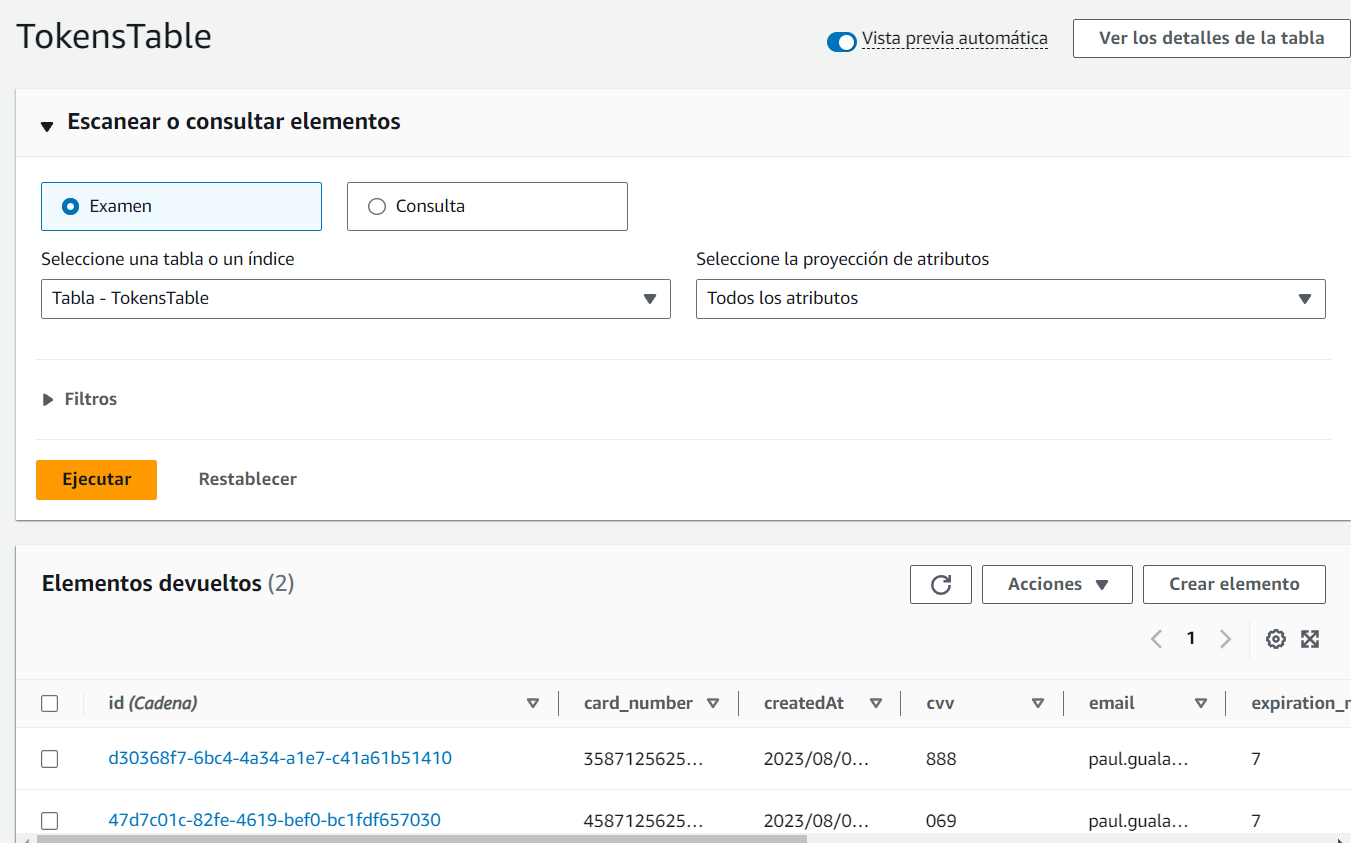Open the Acciones dropdown menu

(x=1057, y=584)
